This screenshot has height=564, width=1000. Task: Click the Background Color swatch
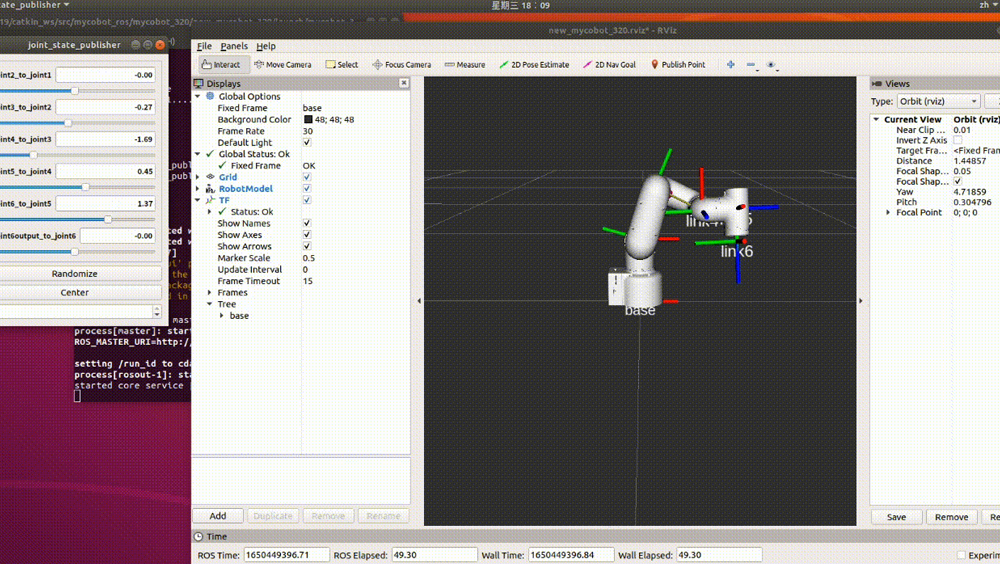click(x=308, y=119)
